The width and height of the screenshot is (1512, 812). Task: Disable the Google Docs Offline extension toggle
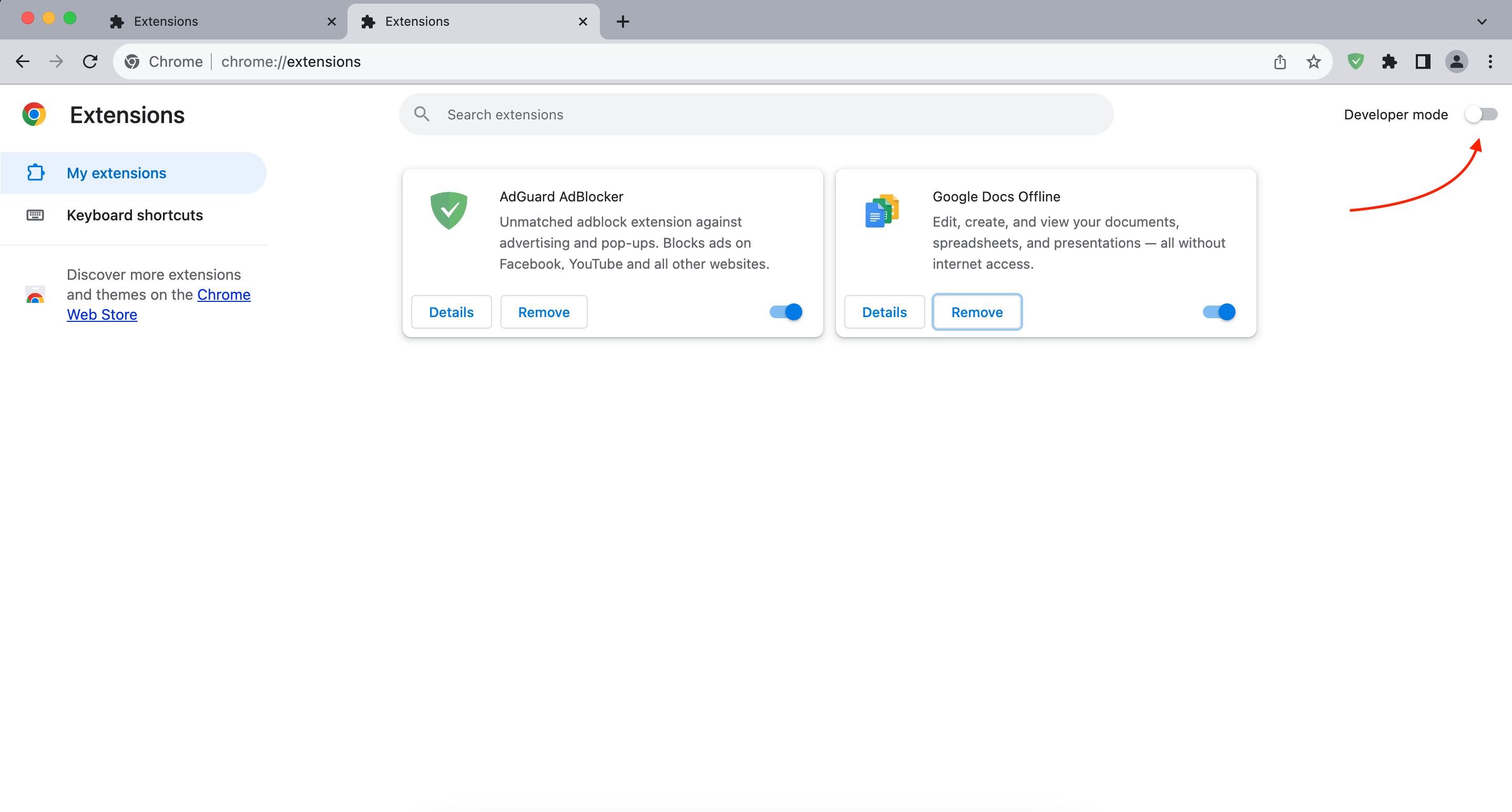1218,312
